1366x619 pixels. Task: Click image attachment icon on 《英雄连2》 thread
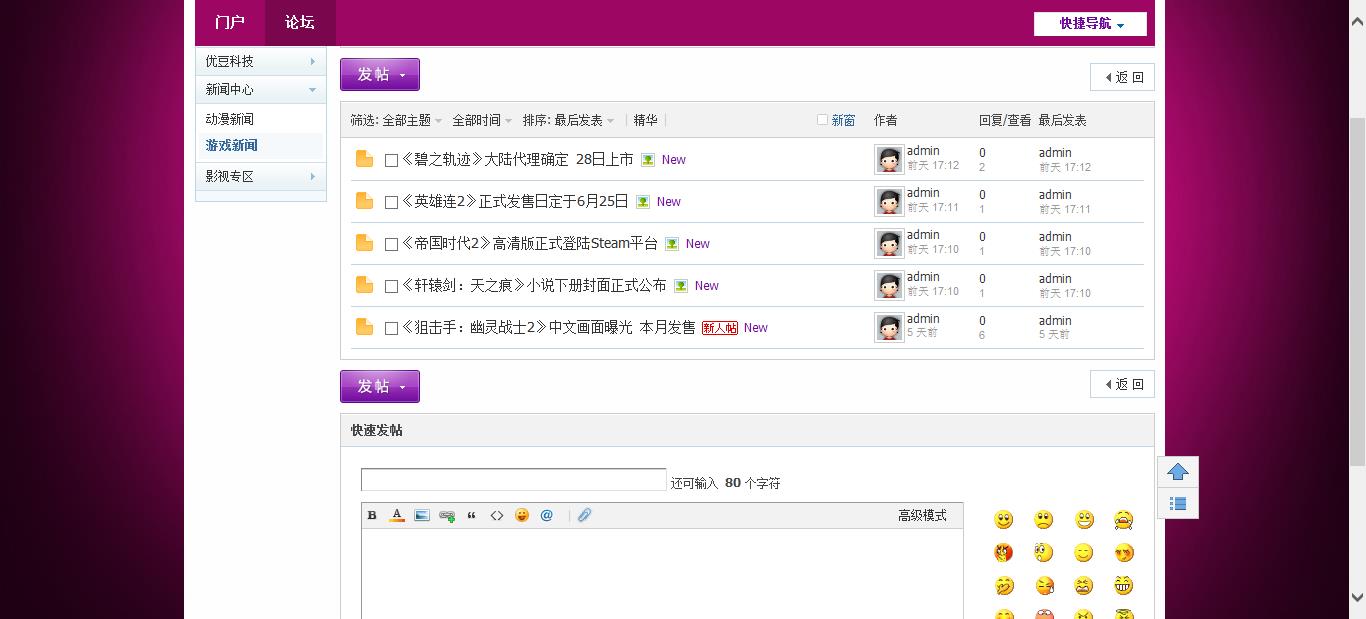(643, 202)
